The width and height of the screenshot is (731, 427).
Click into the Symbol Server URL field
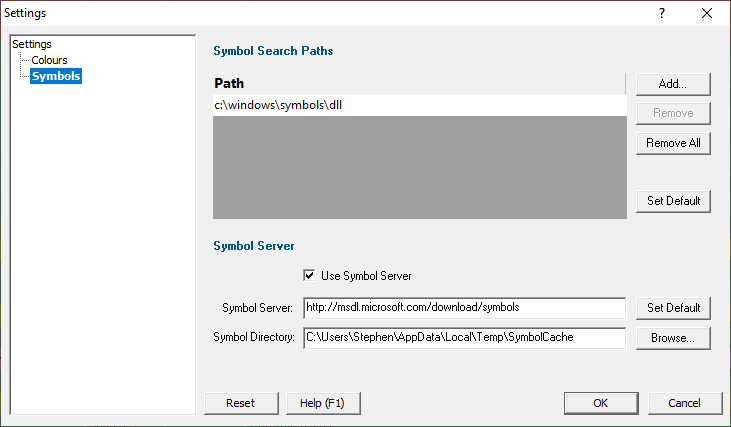click(464, 308)
